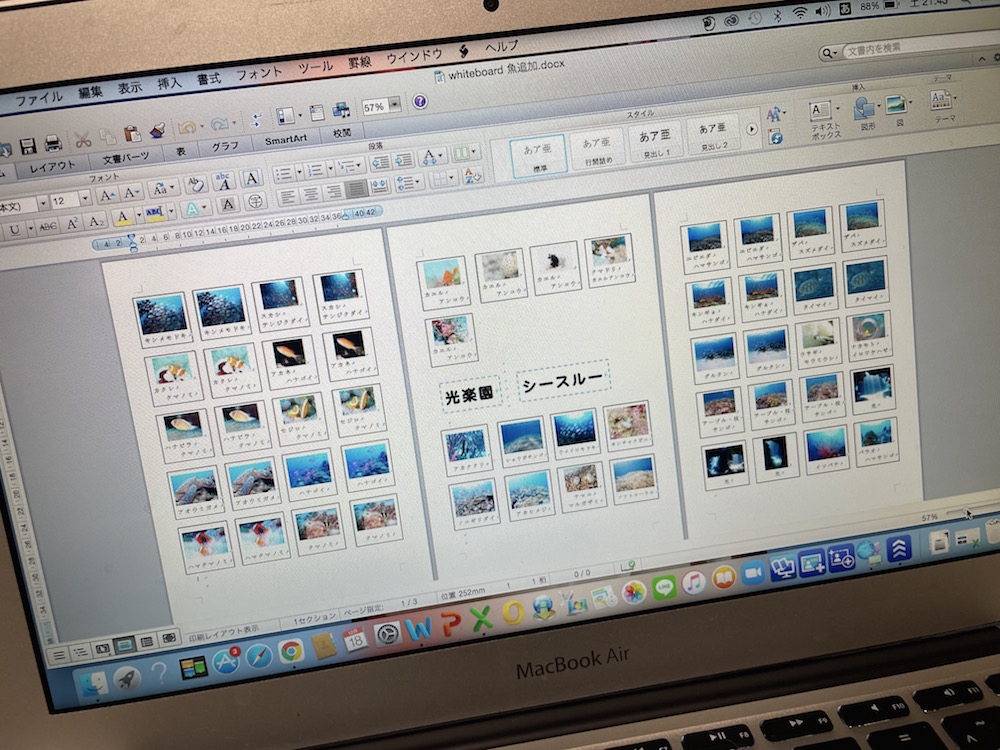Open the line spacing dropdown
This screenshot has width=1000, height=750.
pos(409,183)
